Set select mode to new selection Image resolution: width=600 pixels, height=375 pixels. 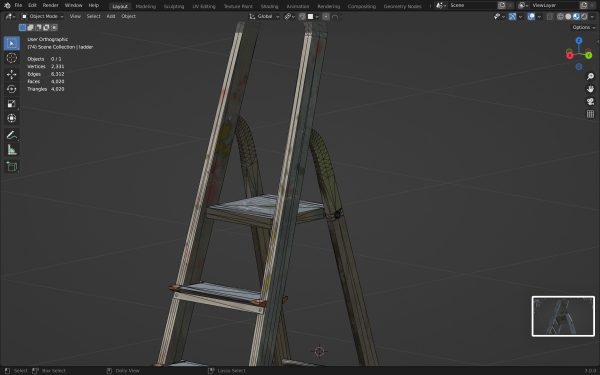pos(23,28)
